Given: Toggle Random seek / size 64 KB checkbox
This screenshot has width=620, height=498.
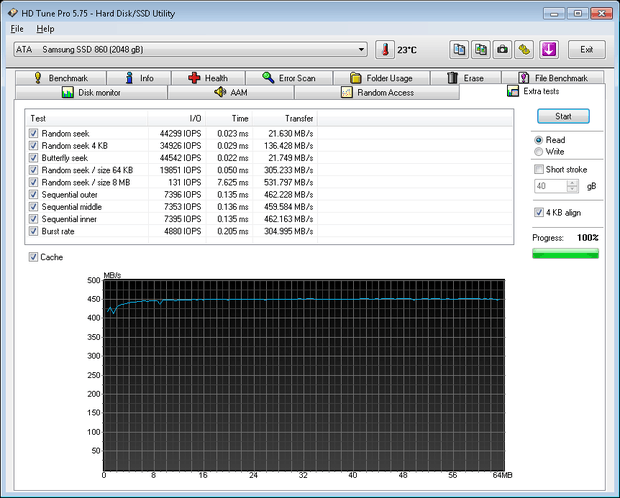Looking at the screenshot, I should (x=33, y=170).
